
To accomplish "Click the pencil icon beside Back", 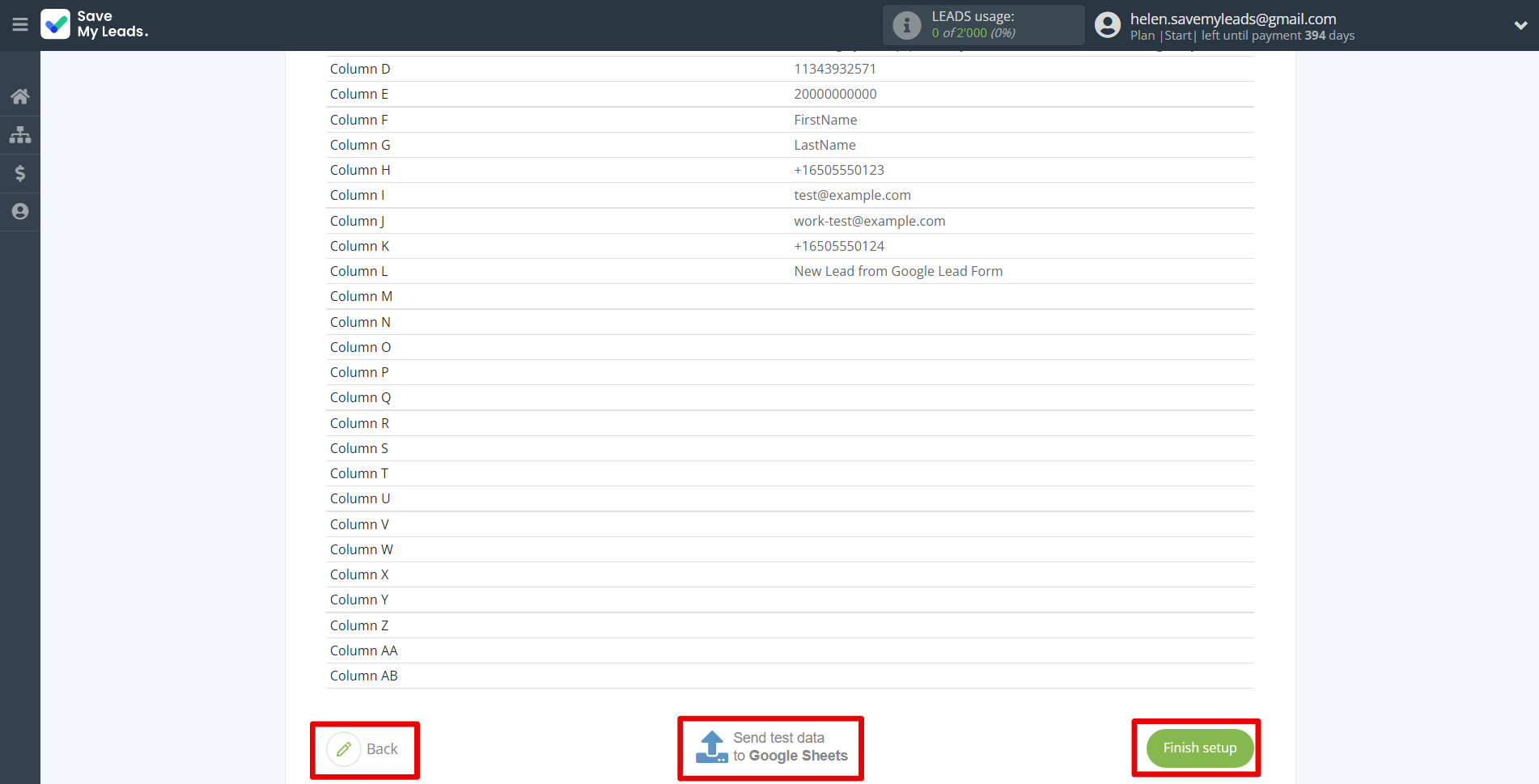I will (x=344, y=749).
